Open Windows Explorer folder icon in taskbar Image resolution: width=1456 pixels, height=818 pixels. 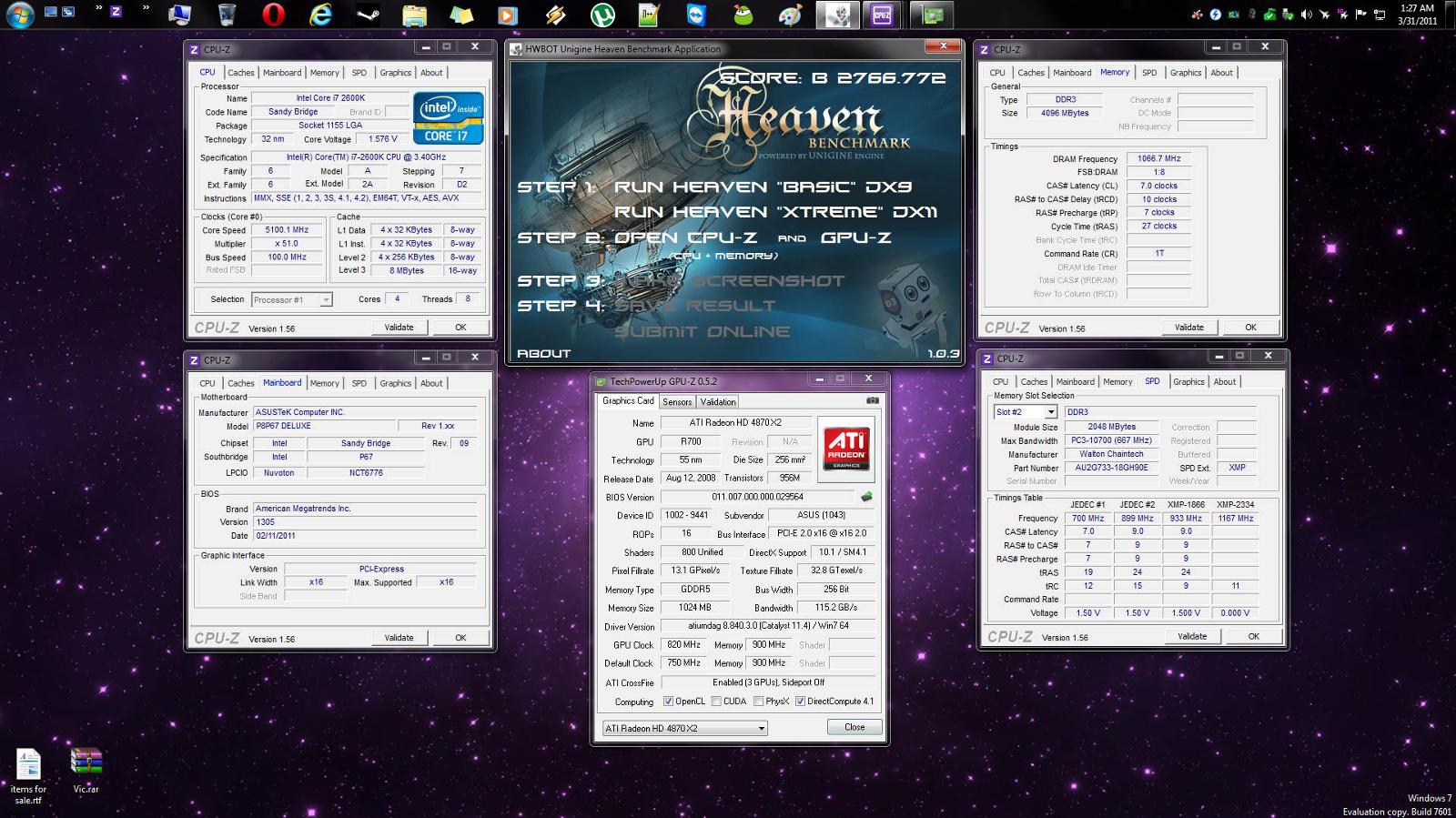tap(414, 15)
